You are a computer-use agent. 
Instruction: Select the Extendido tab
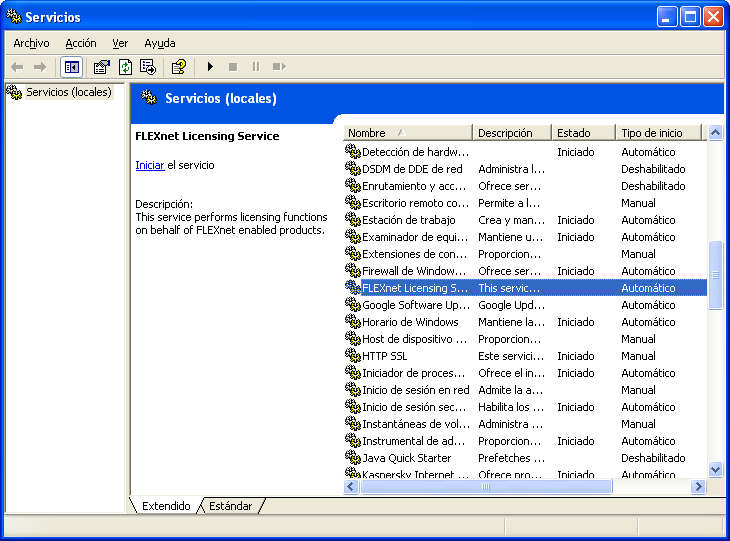(x=166, y=506)
